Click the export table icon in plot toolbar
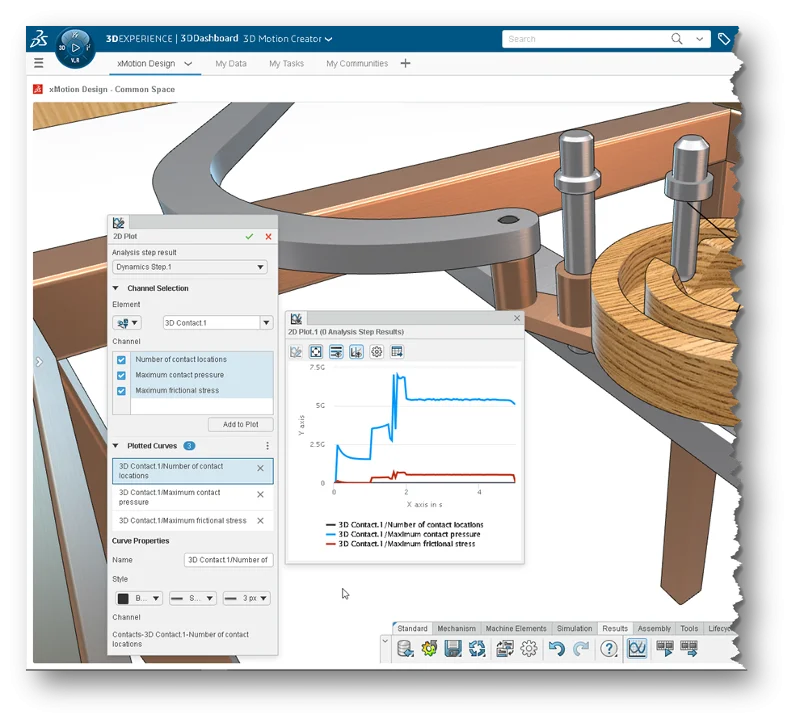The image size is (800, 723). [x=397, y=352]
